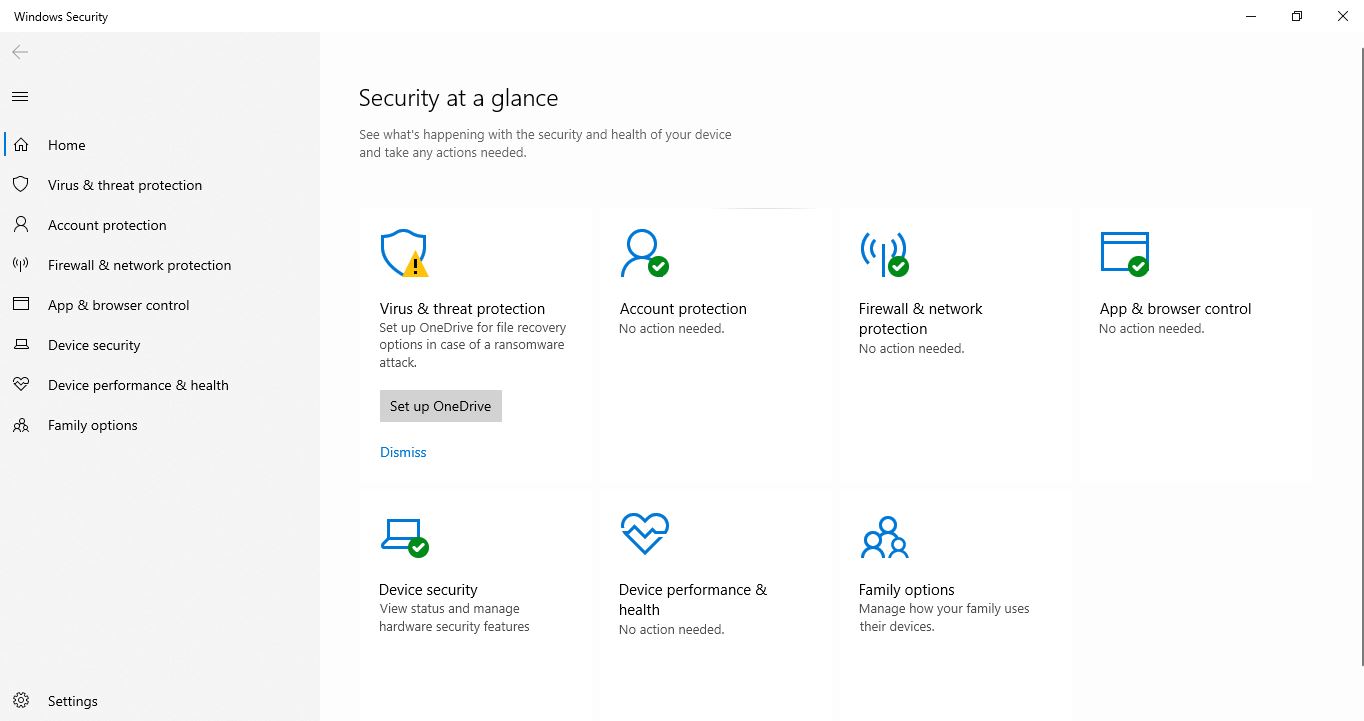Expand the navigation pane with the hamburger menu
This screenshot has width=1364, height=721.
[x=19, y=96]
